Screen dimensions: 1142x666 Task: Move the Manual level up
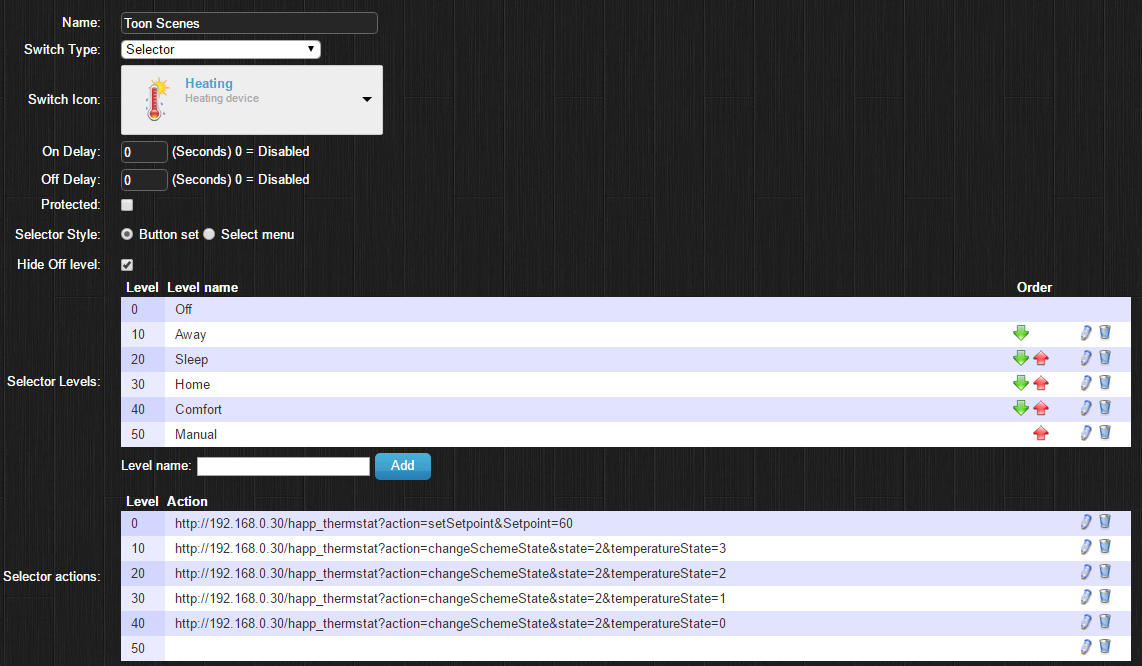(1041, 433)
